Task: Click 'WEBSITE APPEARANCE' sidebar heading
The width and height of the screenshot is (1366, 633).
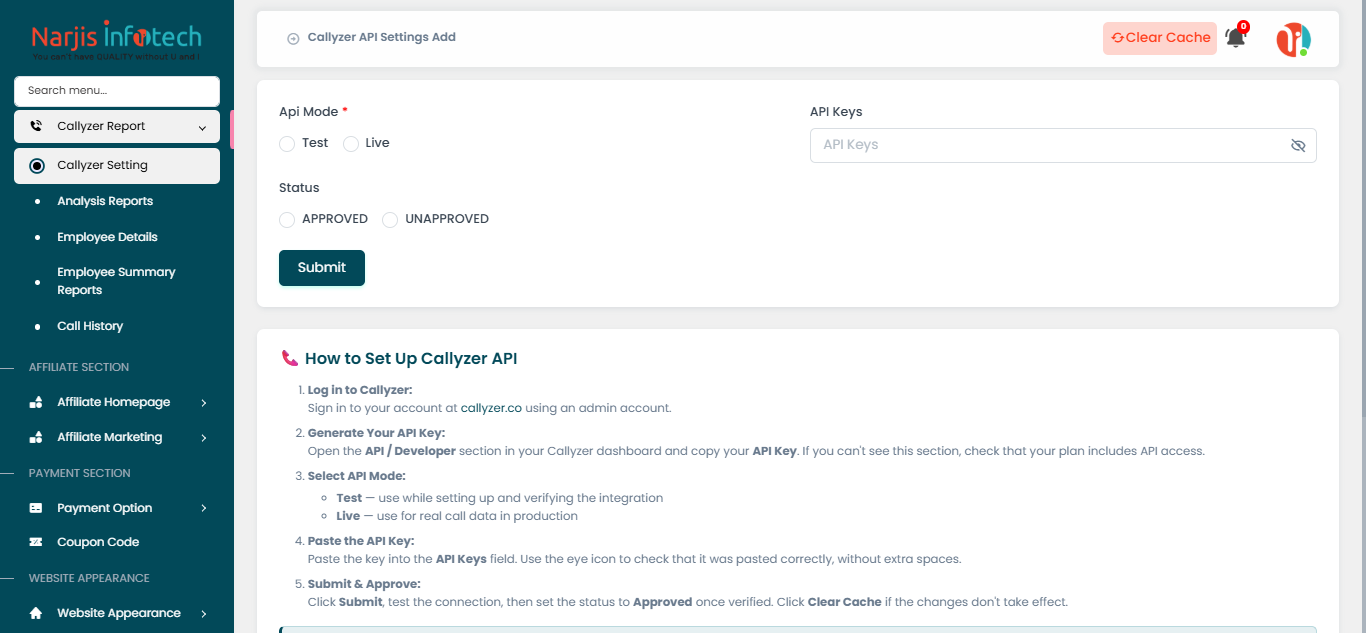Action: (89, 578)
